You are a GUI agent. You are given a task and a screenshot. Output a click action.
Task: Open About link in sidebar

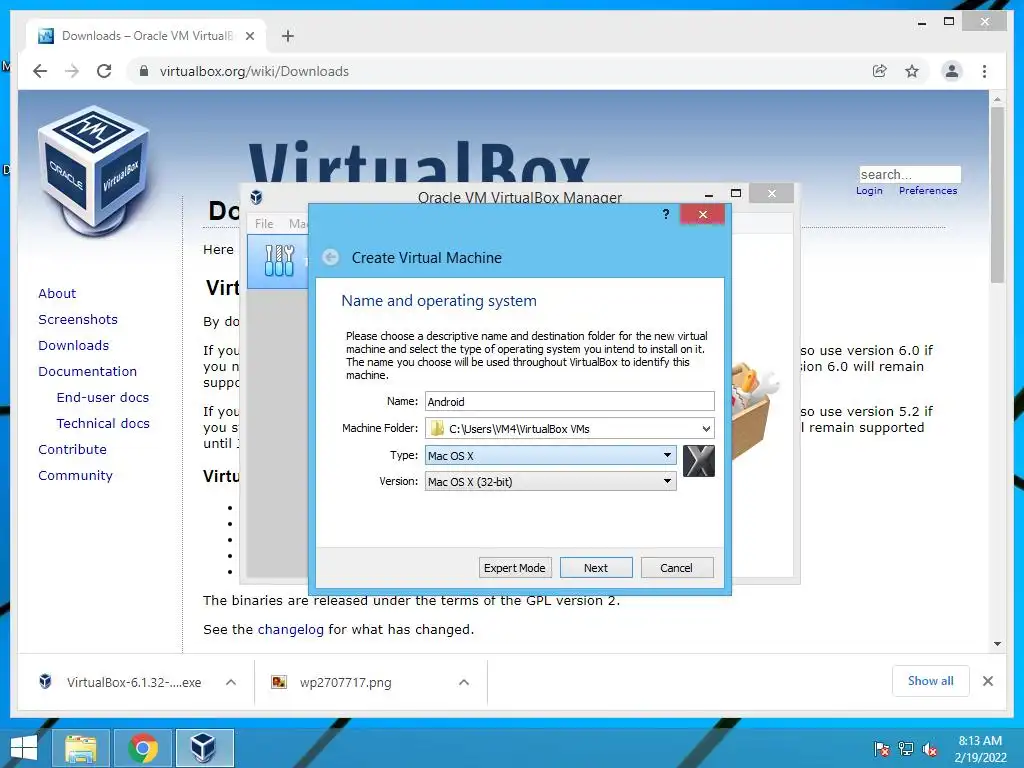(x=57, y=293)
